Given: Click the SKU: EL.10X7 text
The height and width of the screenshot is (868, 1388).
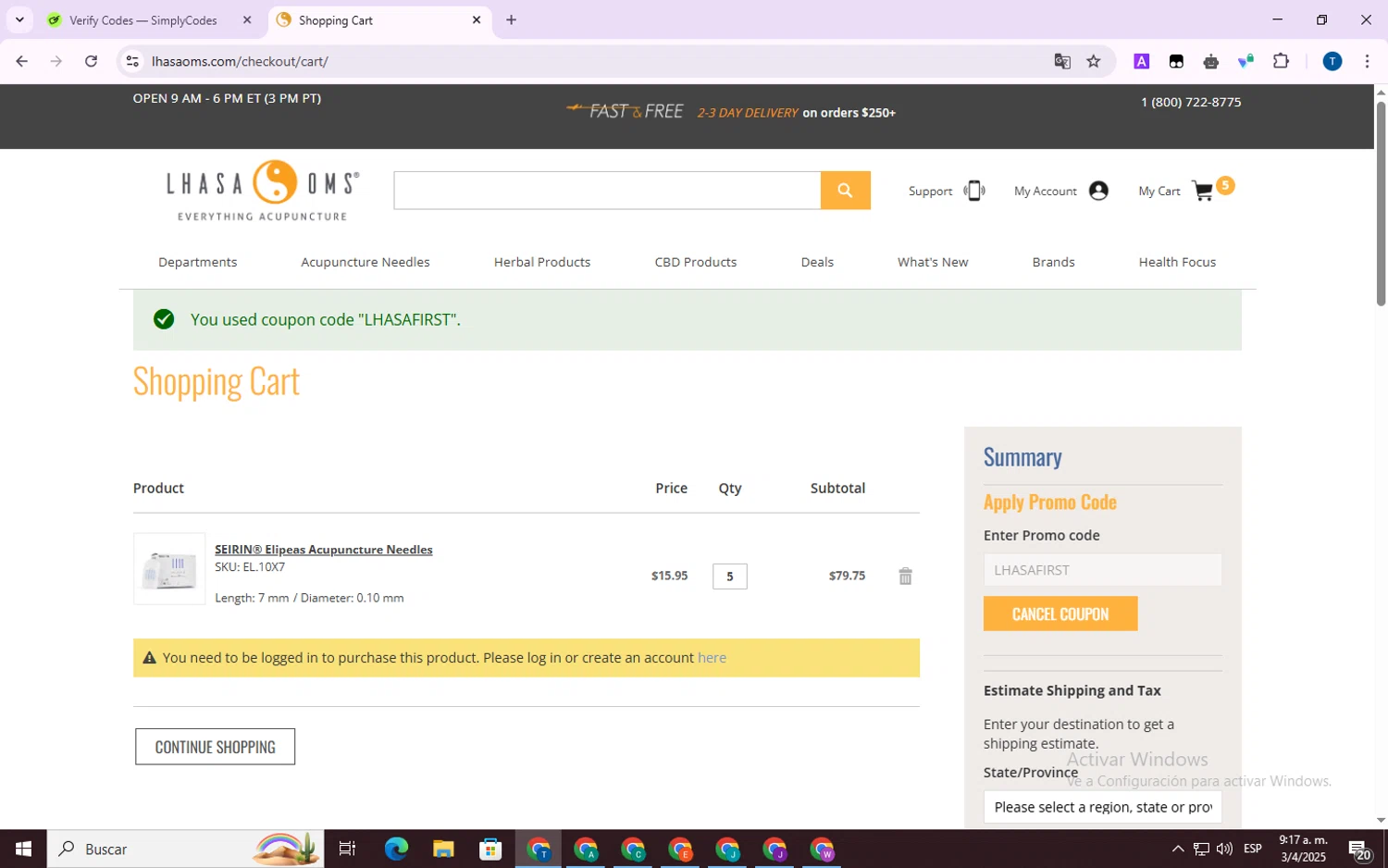Looking at the screenshot, I should [250, 567].
